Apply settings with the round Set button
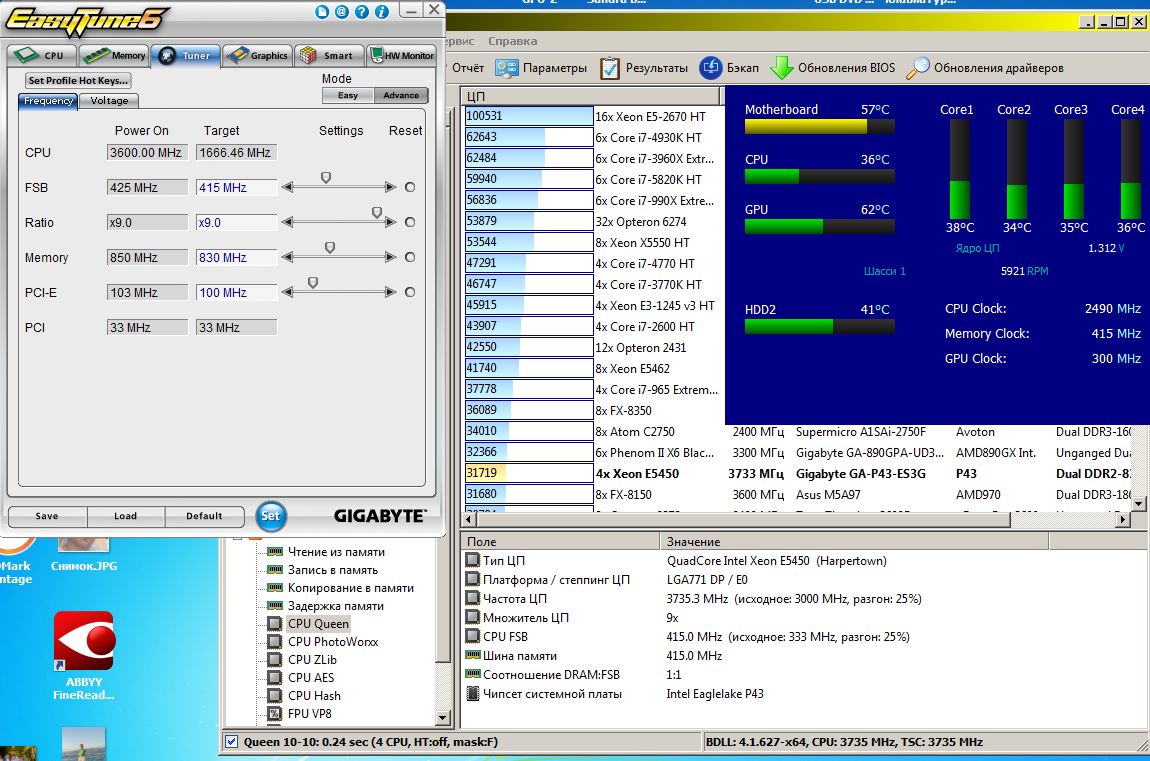1150x761 pixels. [x=271, y=515]
